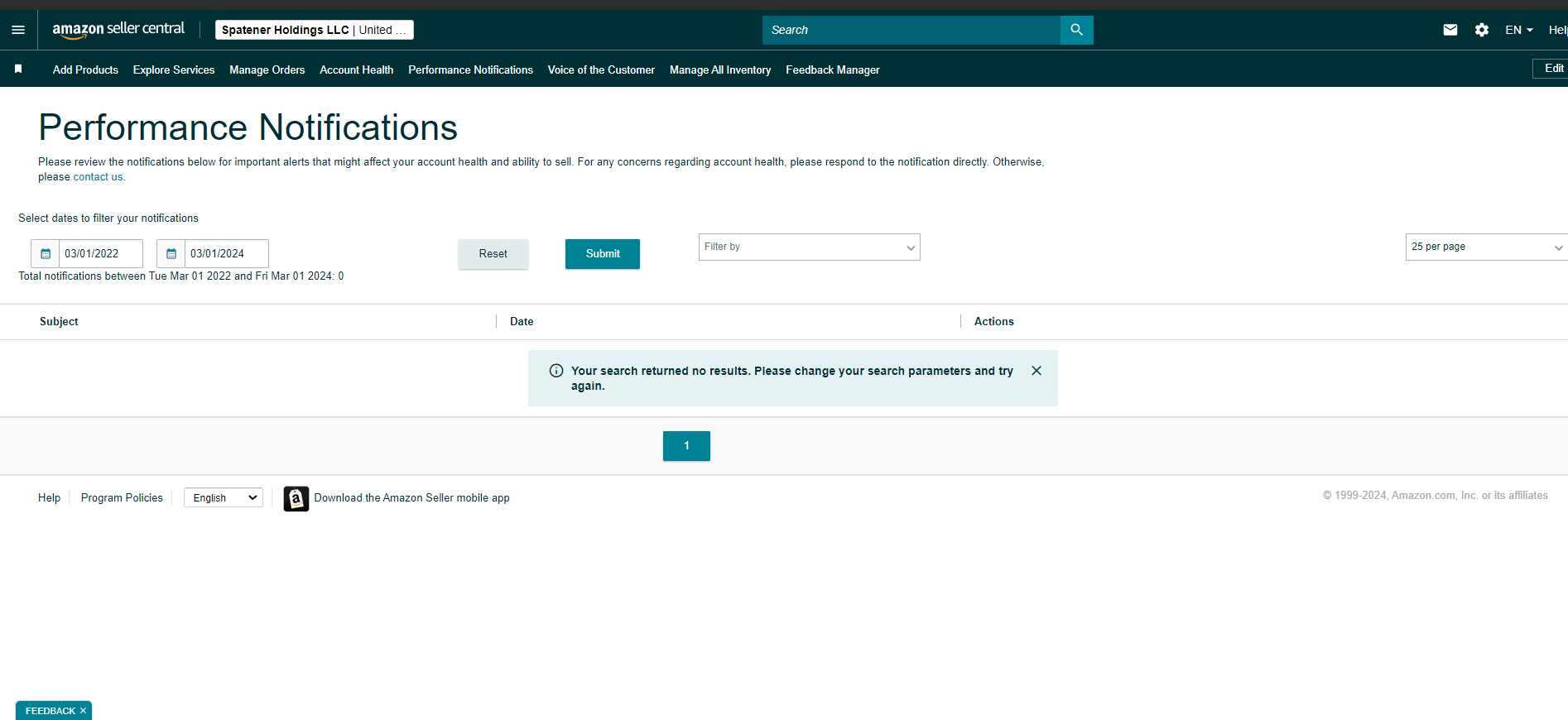Image resolution: width=1568 pixels, height=720 pixels.
Task: Open the EN language dropdown
Action: pyautogui.click(x=1519, y=30)
